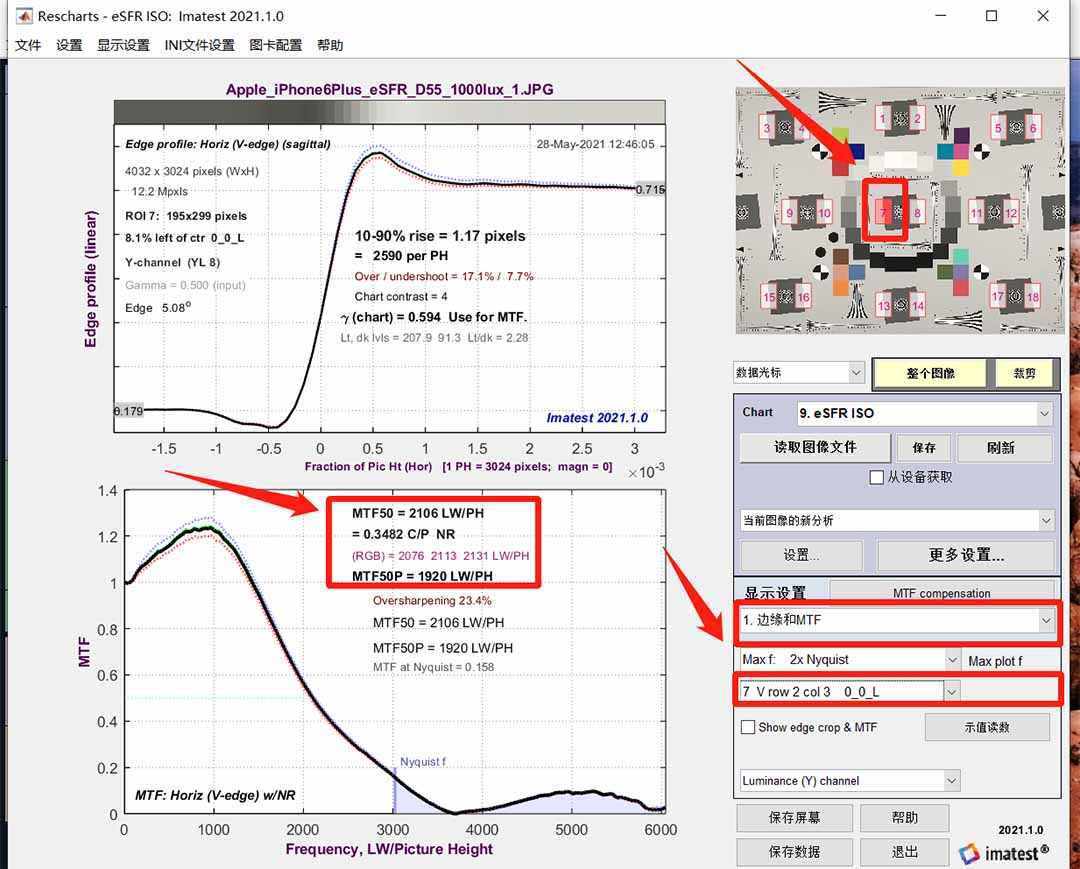Open the Luminance (Y) channel dropdown

(x=850, y=781)
